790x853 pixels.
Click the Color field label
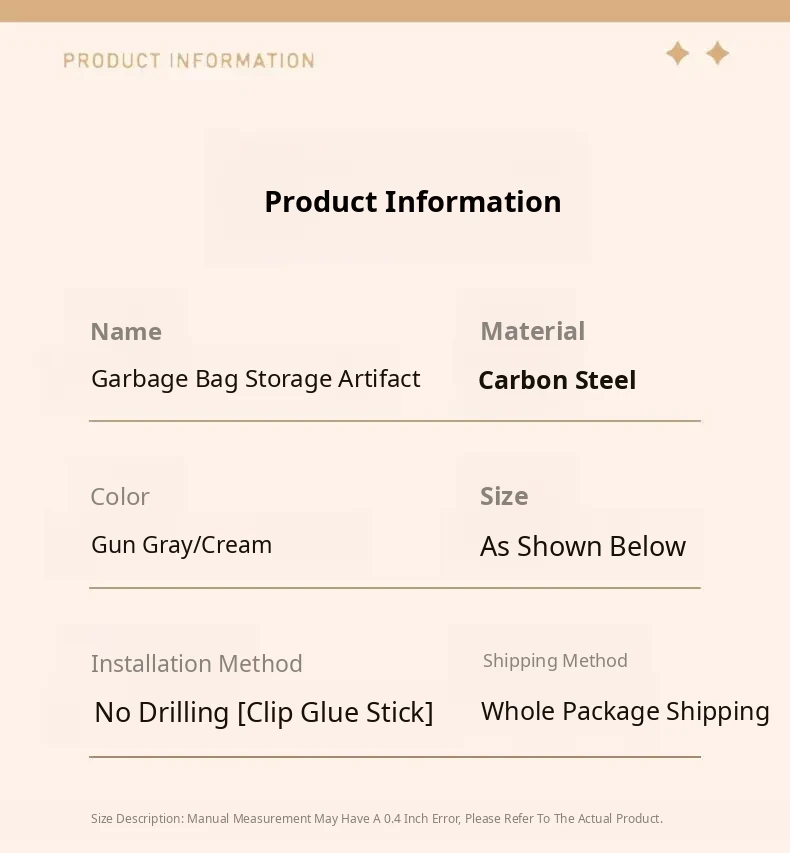click(120, 497)
